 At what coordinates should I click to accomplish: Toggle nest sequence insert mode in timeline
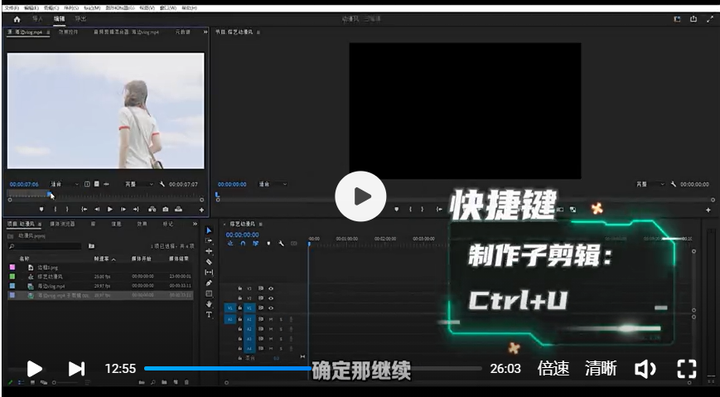[231, 243]
